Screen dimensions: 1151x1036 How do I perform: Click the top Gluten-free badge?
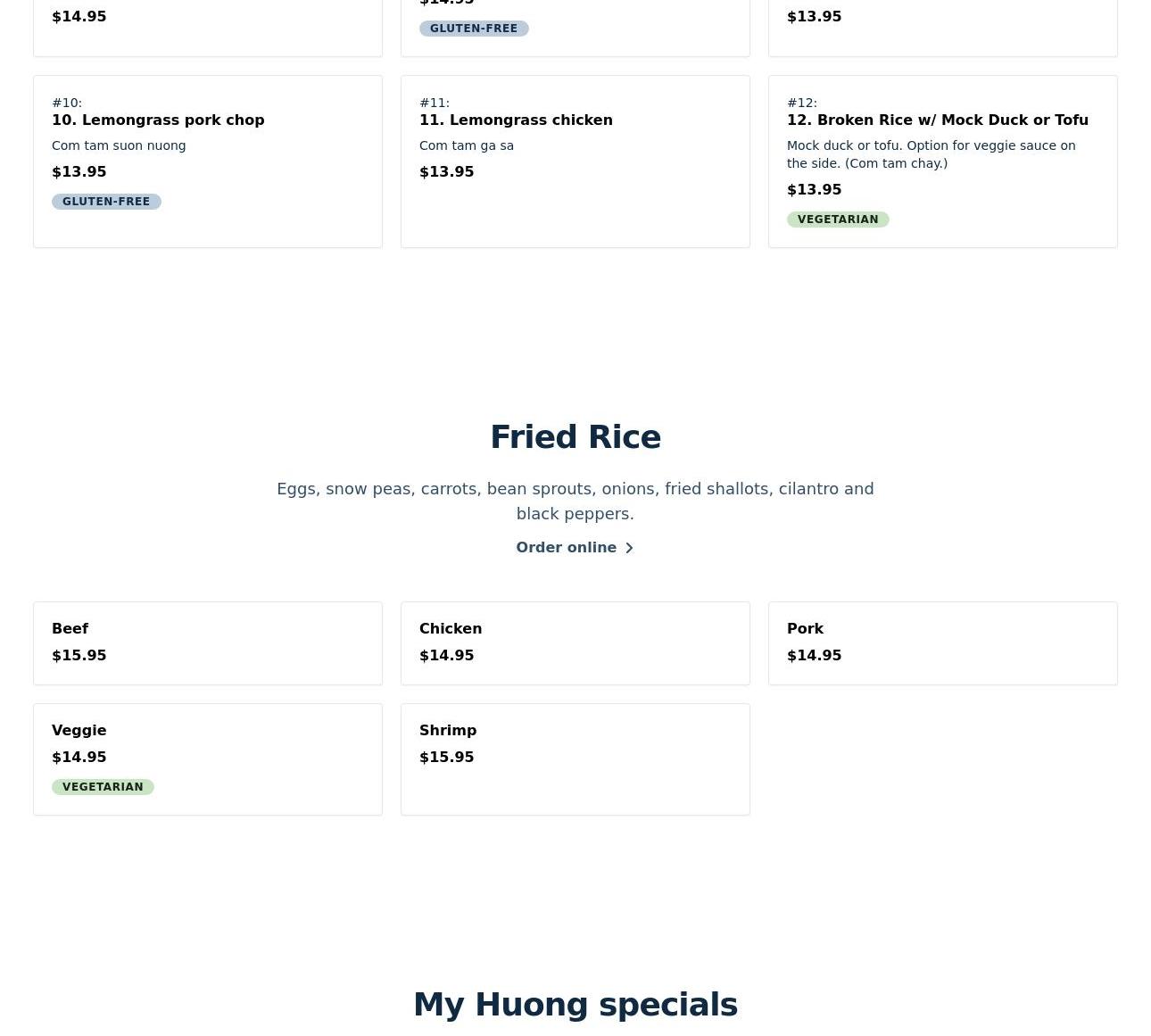point(474,29)
